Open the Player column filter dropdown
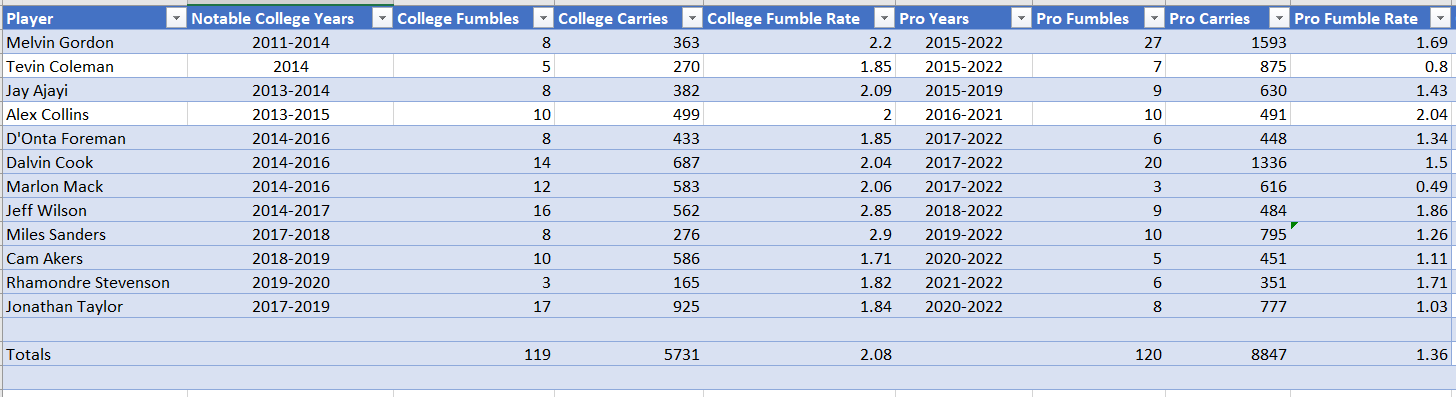 click(176, 18)
